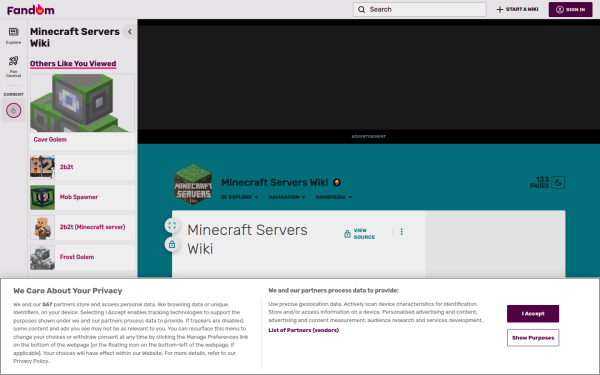Image resolution: width=600 pixels, height=375 pixels.
Task: Expand the Gamepedia dropdown menu
Action: [334, 197]
